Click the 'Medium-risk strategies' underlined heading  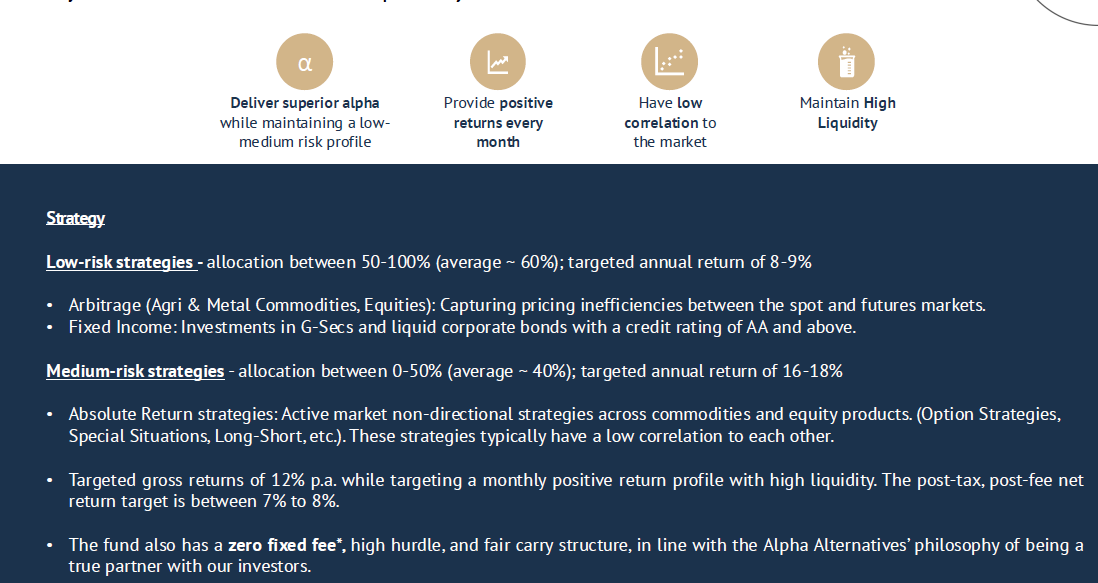(135, 371)
